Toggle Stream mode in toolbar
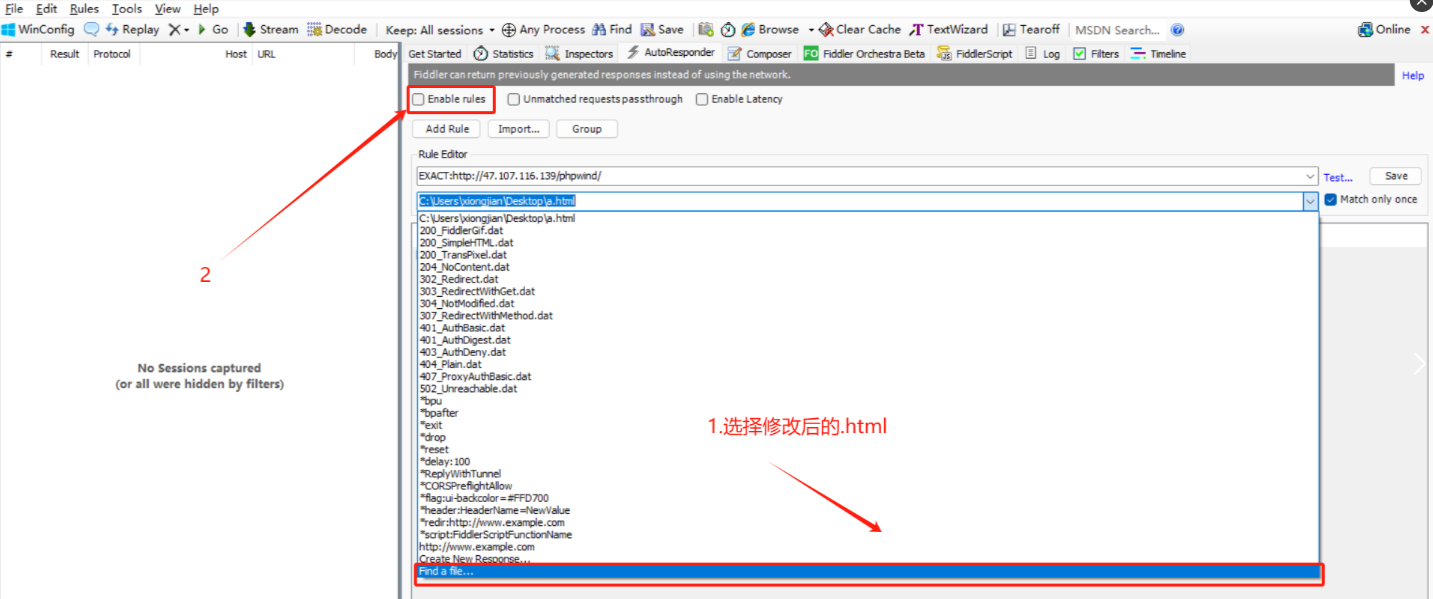1433x599 pixels. pos(270,30)
